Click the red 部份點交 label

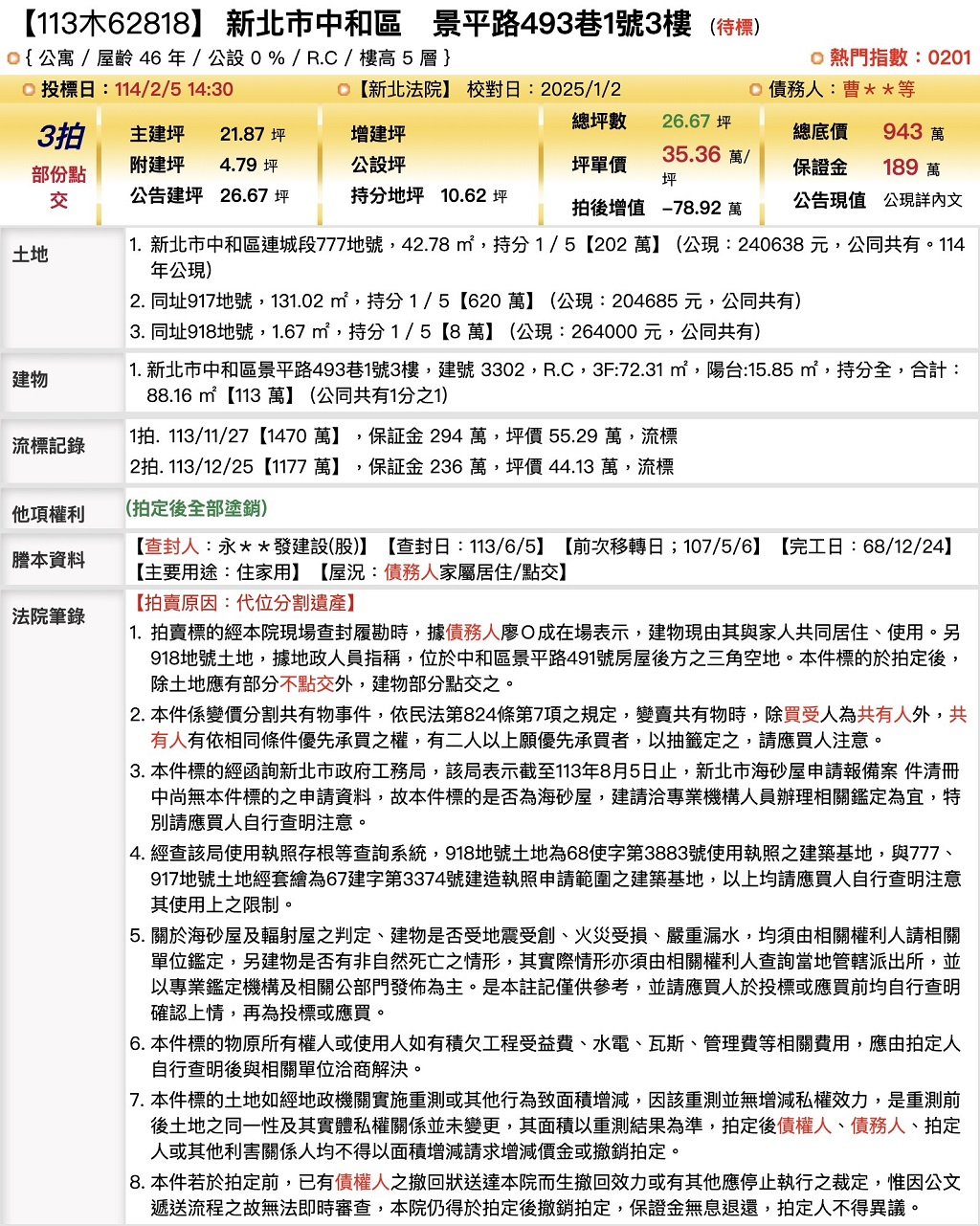pos(59,187)
